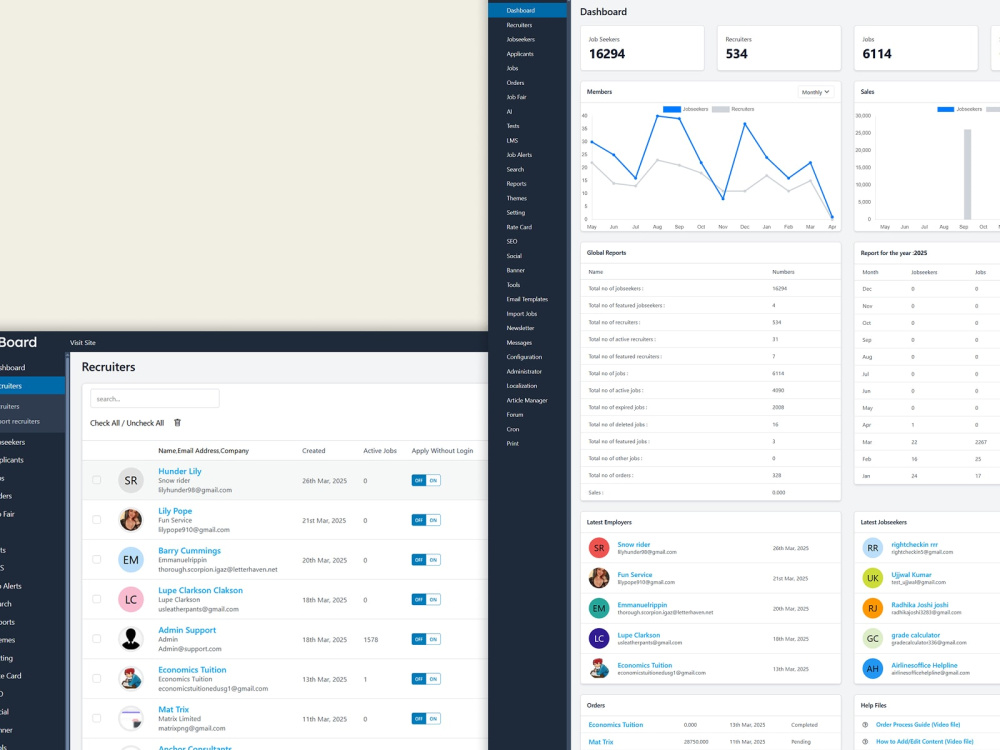Toggle Apply Without Login for Mat Trix
The image size is (1000, 750).
(x=426, y=718)
